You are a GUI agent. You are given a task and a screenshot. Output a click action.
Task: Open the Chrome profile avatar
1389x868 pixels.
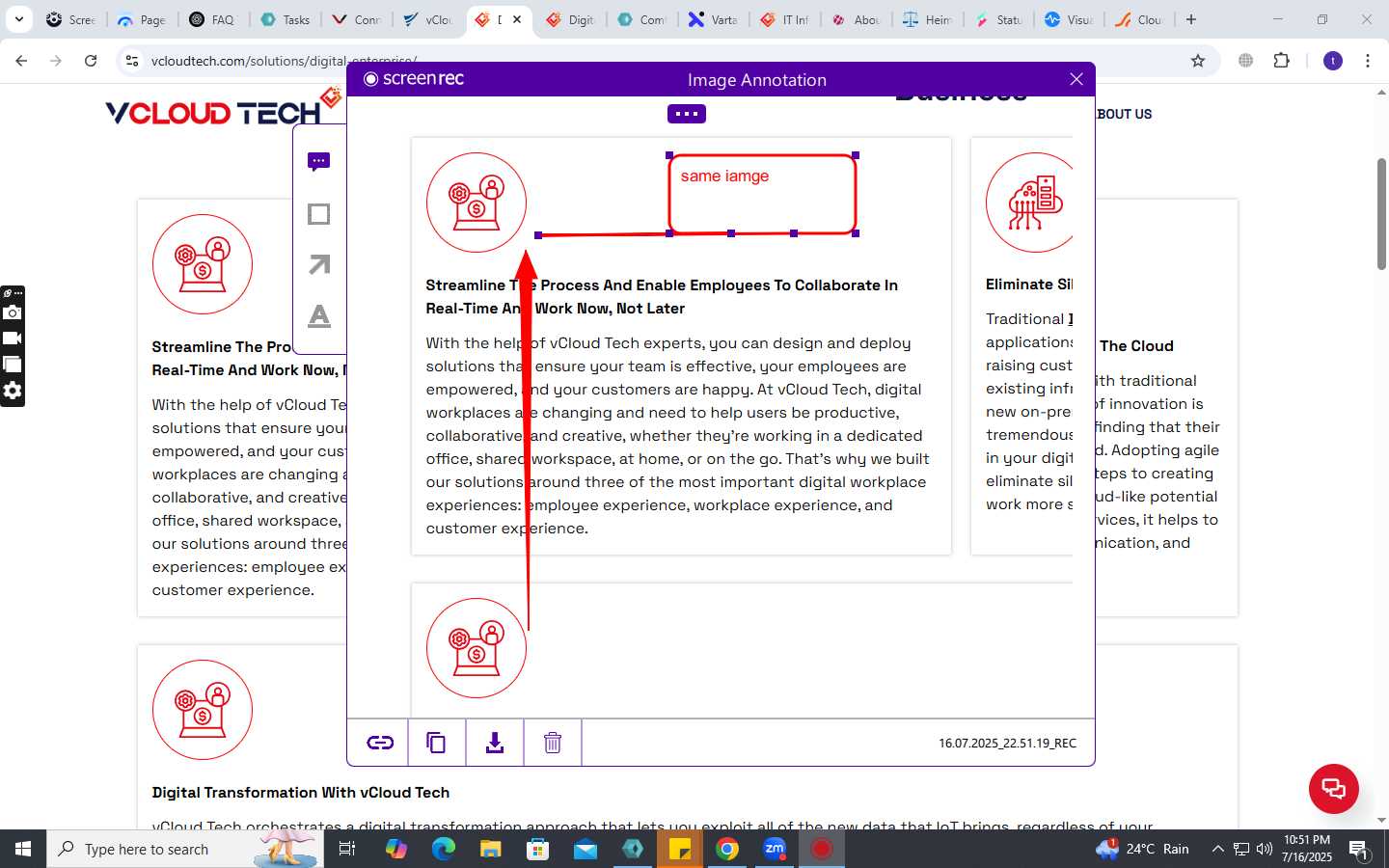pyautogui.click(x=1333, y=61)
